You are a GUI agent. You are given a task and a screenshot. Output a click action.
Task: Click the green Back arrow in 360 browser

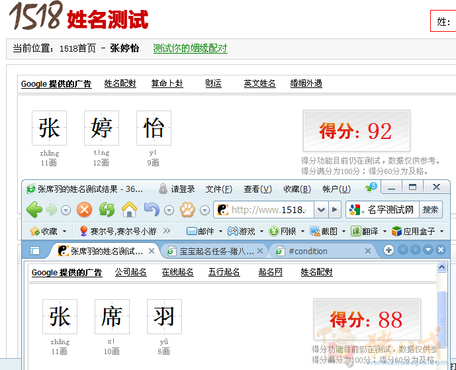coord(34,210)
